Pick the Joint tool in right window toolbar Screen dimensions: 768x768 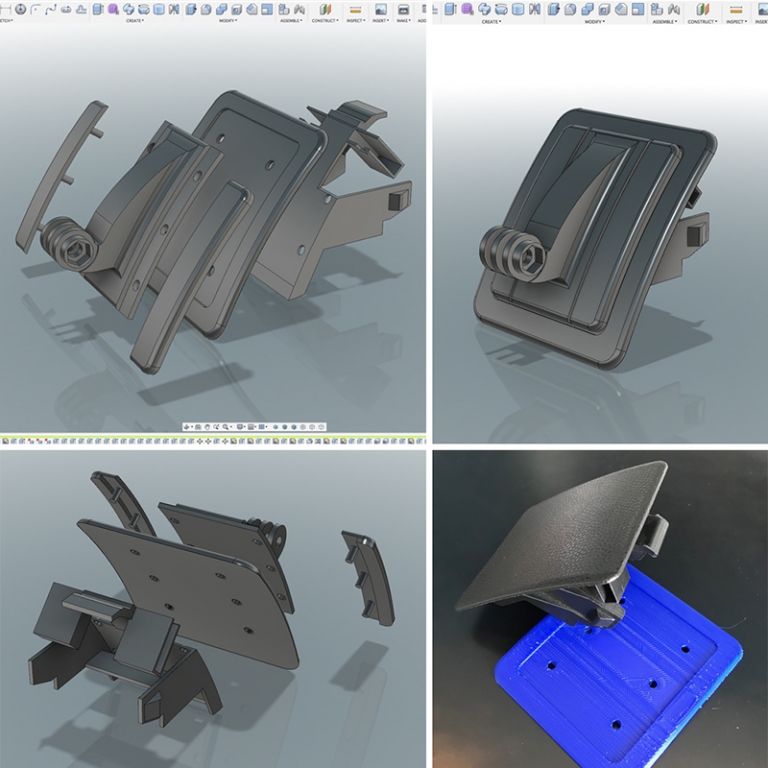[x=674, y=9]
